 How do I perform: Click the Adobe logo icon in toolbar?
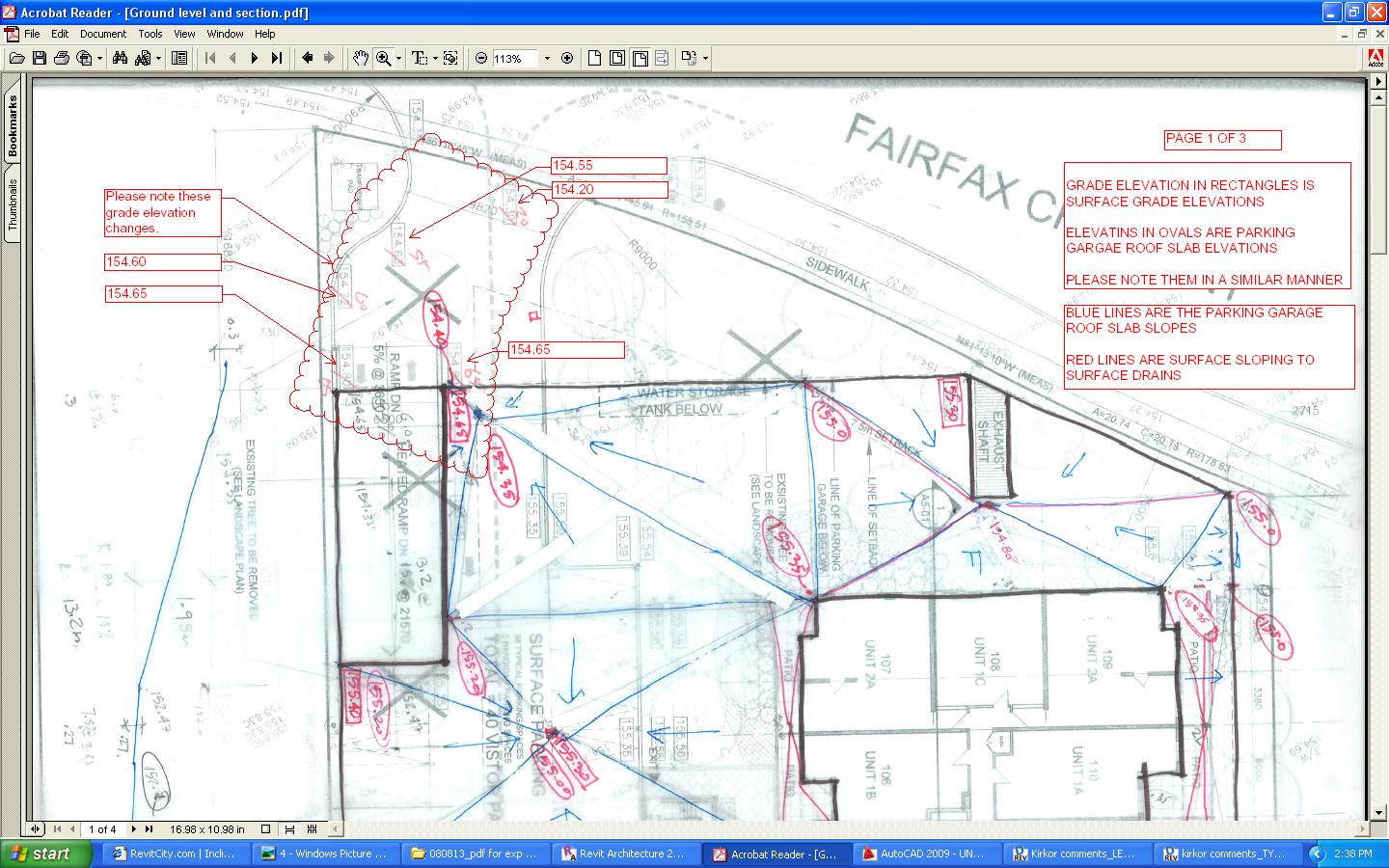click(x=1377, y=57)
